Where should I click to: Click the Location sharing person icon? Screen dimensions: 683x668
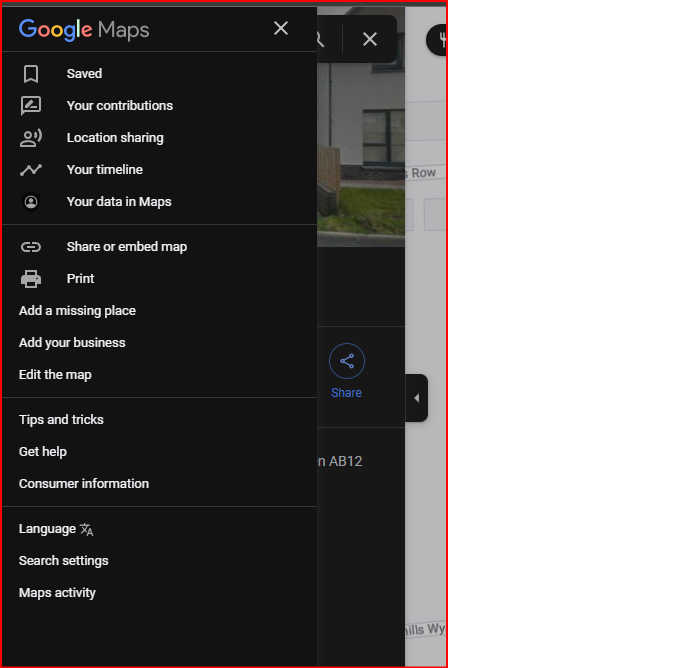tap(31, 138)
